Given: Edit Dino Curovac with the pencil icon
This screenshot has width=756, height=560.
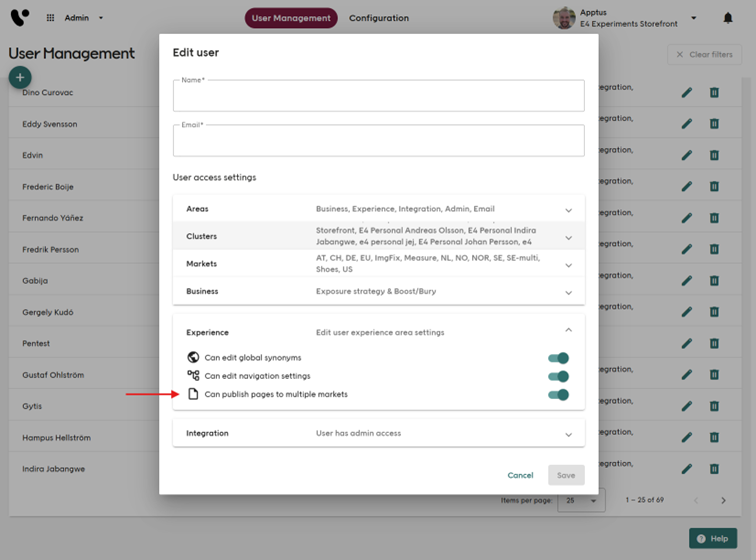Looking at the screenshot, I should point(687,92).
